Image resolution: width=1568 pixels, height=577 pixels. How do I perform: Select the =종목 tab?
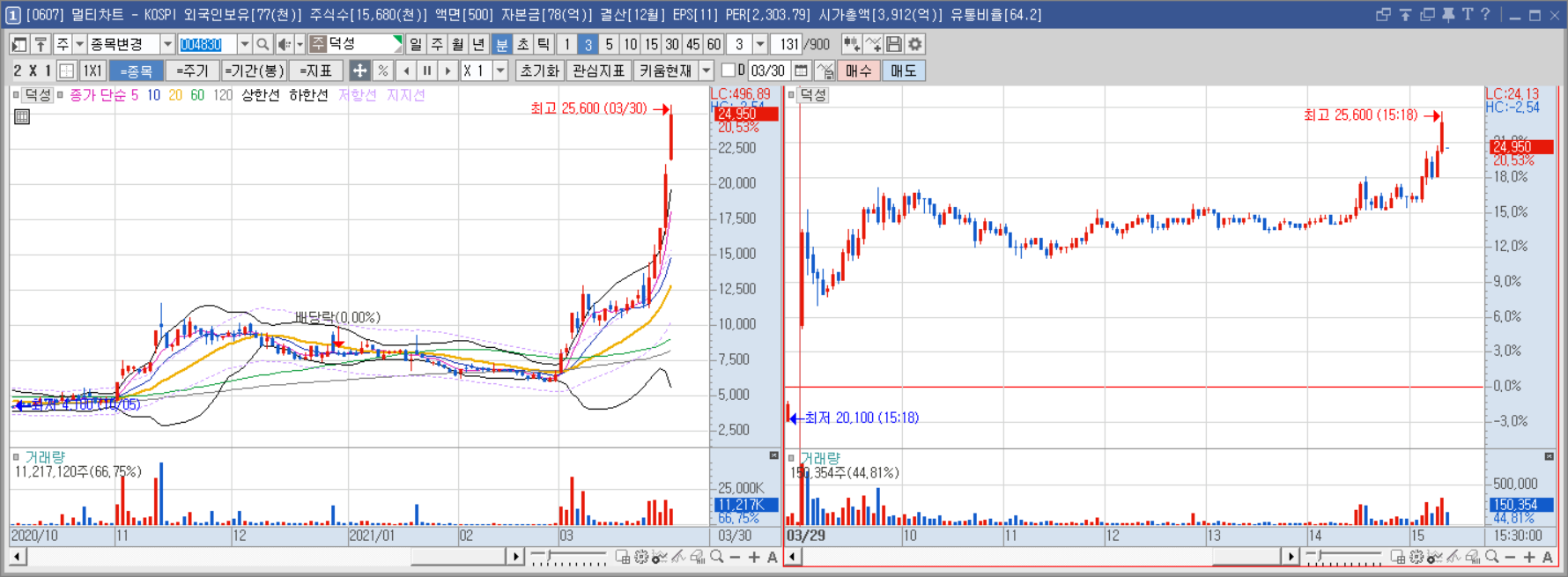pos(137,70)
